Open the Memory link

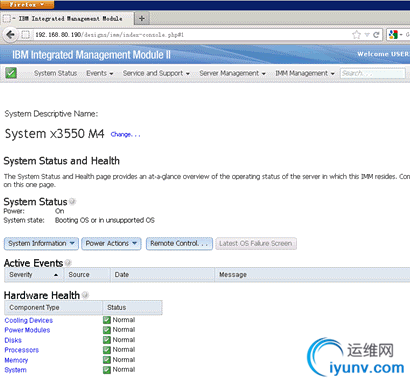coord(16,360)
